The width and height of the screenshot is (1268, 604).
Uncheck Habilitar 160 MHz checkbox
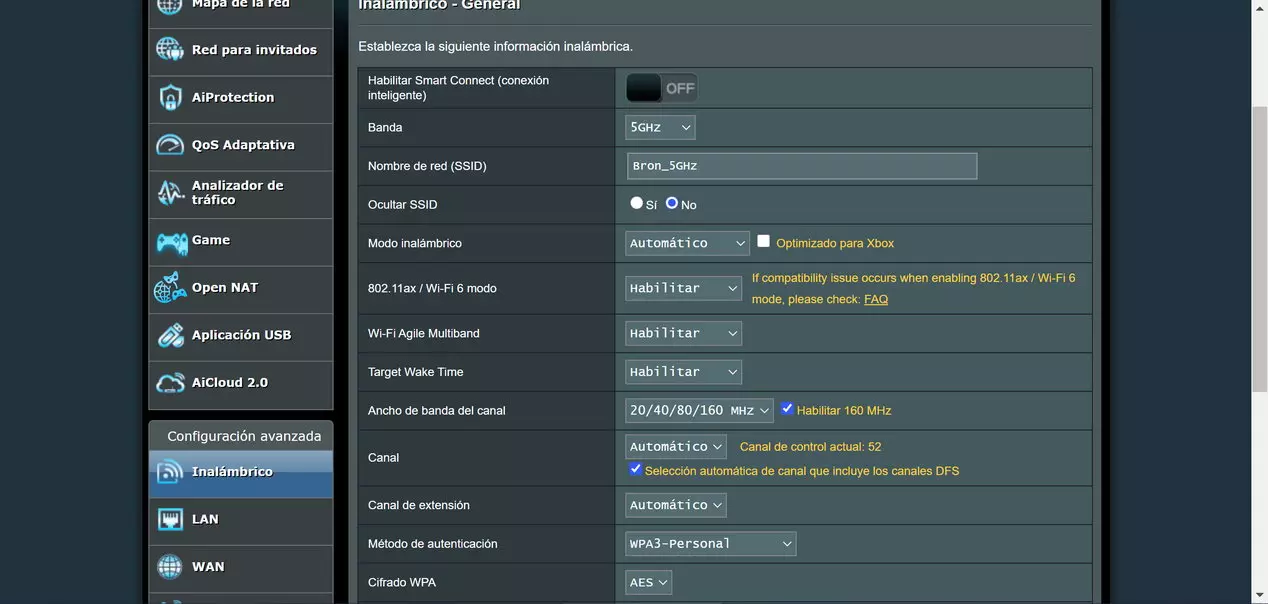click(x=787, y=409)
